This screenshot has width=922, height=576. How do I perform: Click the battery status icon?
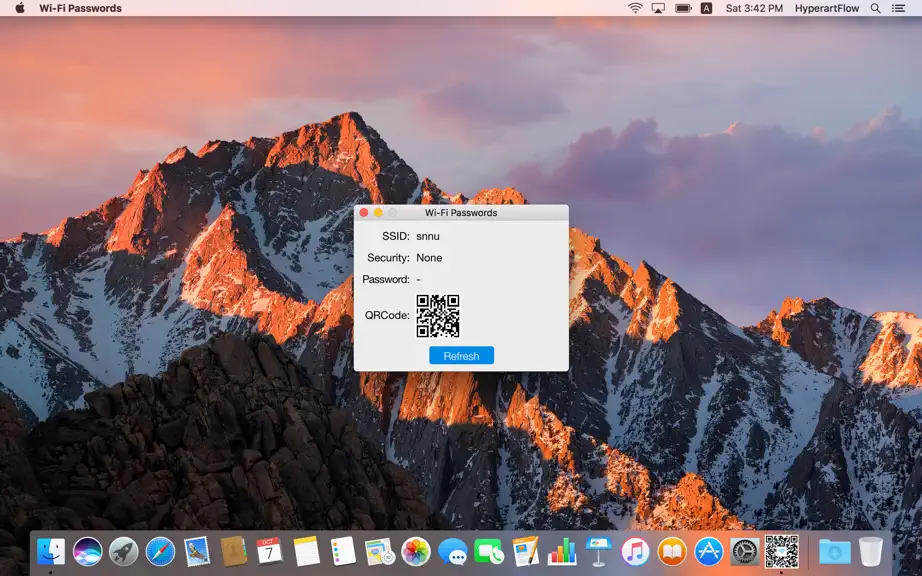click(x=683, y=8)
